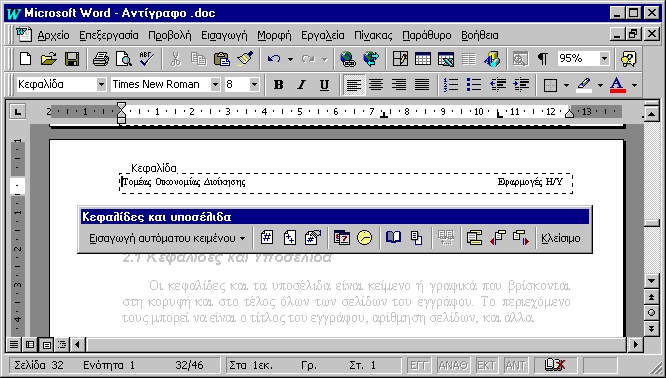The height and width of the screenshot is (378, 666).
Task: Open the Παράθυρο menu
Action: click(427, 35)
